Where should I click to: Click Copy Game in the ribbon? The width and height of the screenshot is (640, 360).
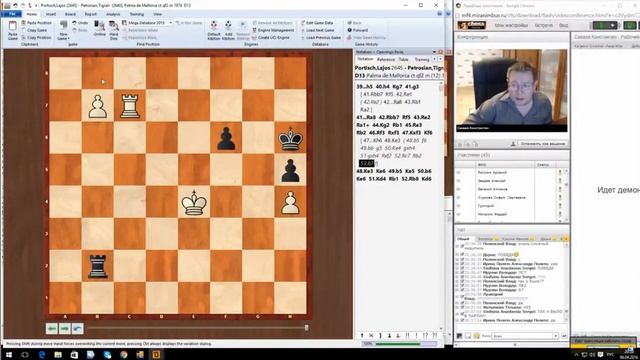click(x=34, y=30)
